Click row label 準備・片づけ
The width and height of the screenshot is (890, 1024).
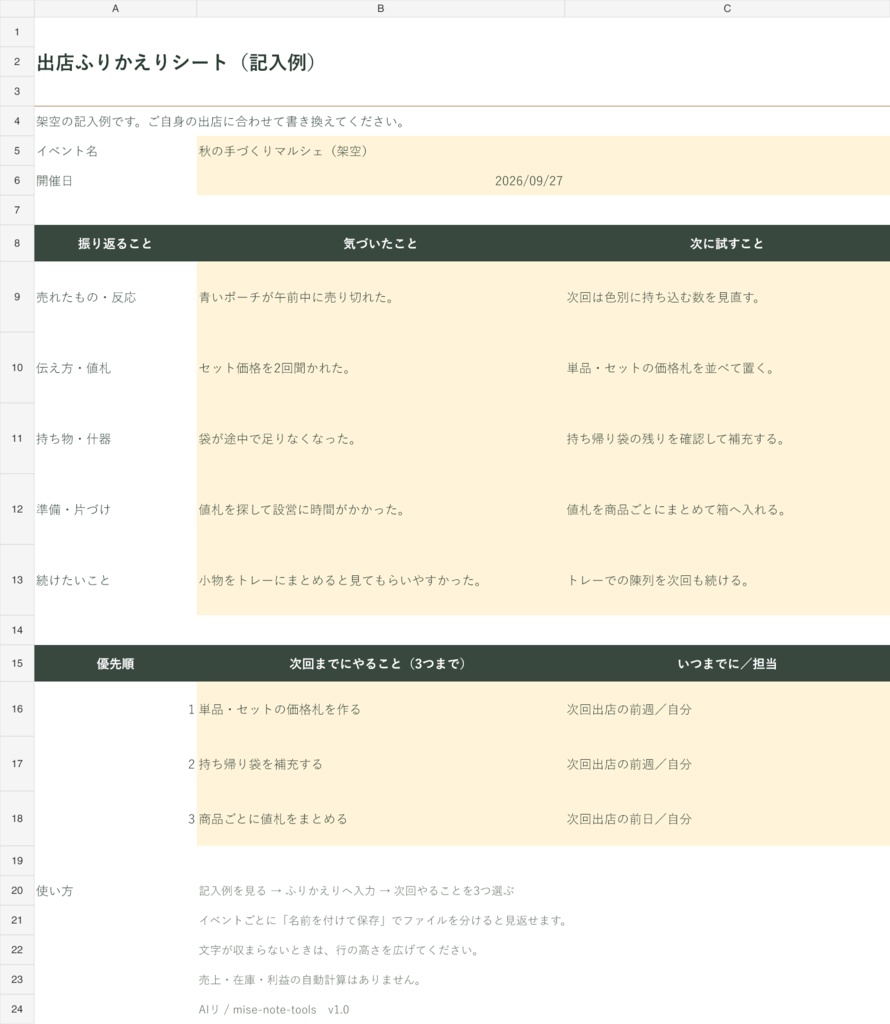pyautogui.click(x=116, y=509)
